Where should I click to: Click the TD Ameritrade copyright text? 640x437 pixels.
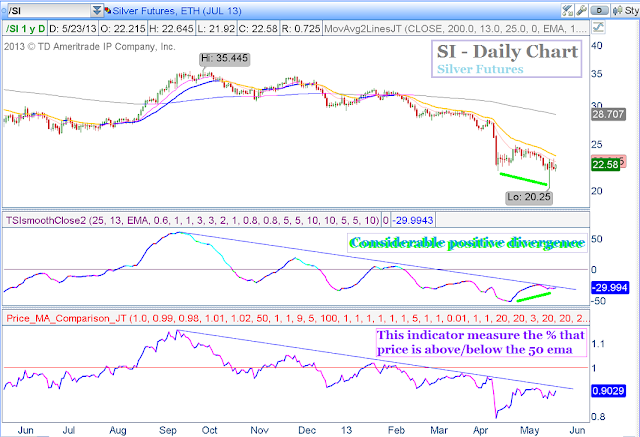pos(90,47)
